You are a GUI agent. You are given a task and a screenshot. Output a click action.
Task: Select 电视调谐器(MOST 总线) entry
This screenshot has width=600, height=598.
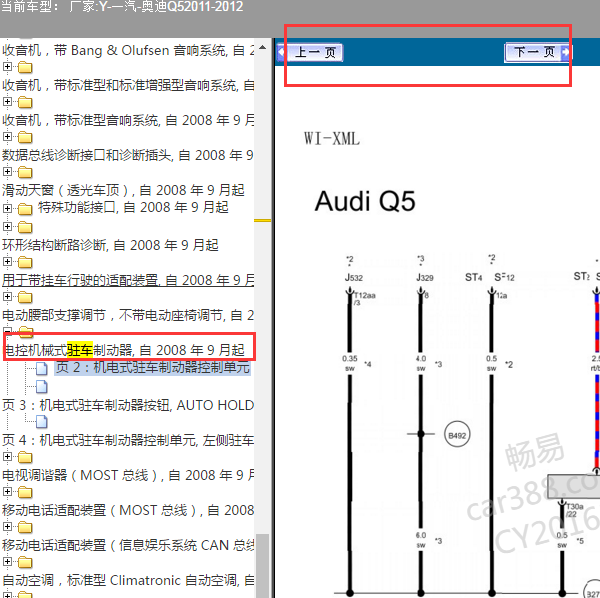click(128, 475)
